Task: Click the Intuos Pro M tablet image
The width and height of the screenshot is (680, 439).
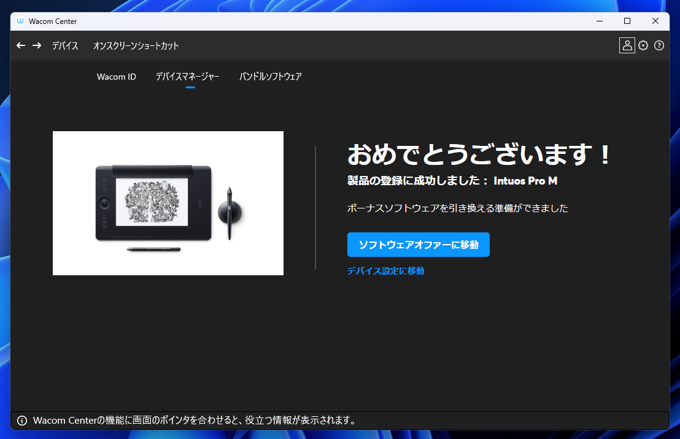Action: click(x=168, y=203)
